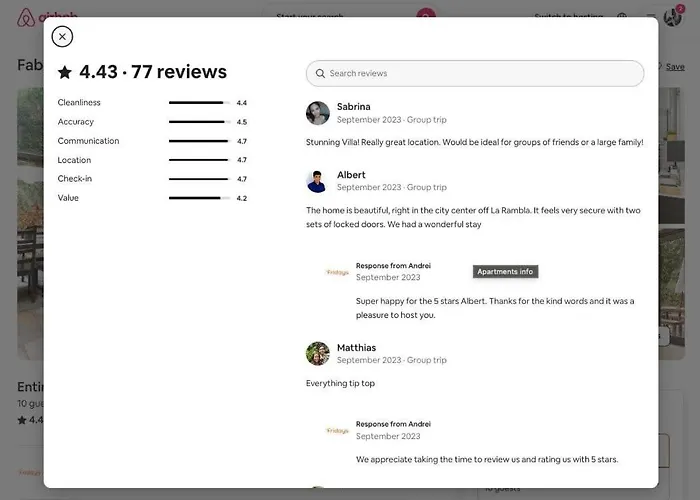Click the magnifying glass search icon
Viewport: 700px width, 500px height.
pyautogui.click(x=320, y=74)
